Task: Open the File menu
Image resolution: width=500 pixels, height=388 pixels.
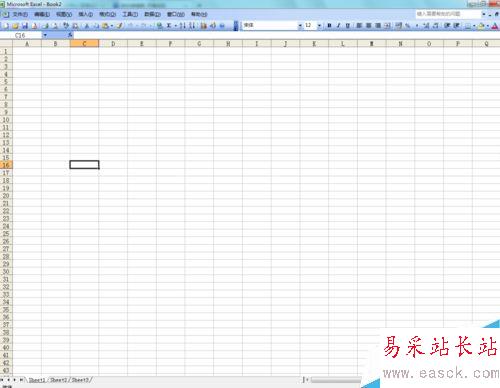Action: pyautogui.click(x=20, y=14)
